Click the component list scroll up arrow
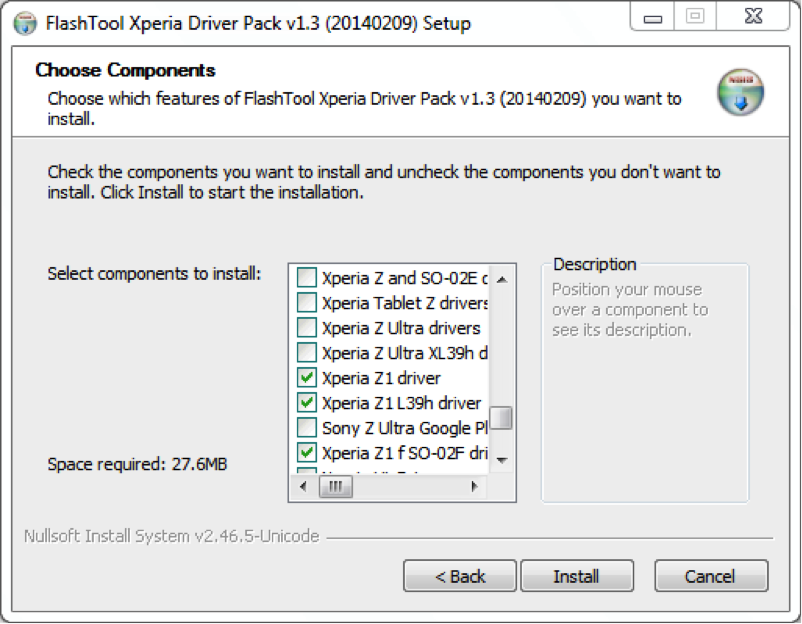This screenshot has height=624, width=802. tap(502, 279)
